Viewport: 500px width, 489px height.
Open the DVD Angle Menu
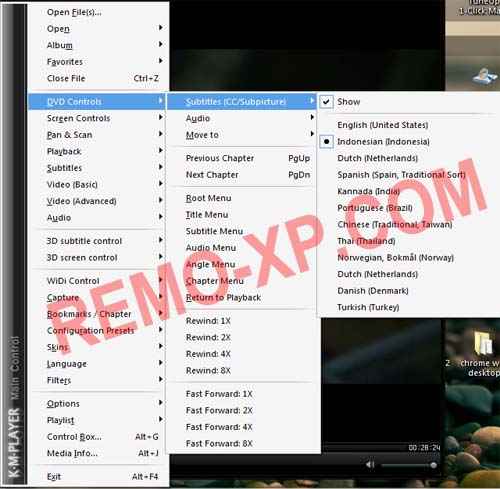click(x=241, y=264)
